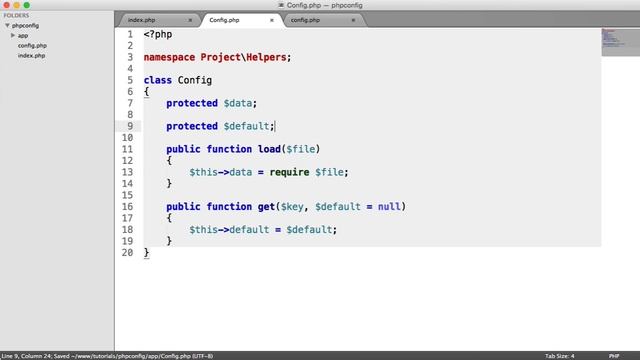Close the Config.php tab

(272, 20)
